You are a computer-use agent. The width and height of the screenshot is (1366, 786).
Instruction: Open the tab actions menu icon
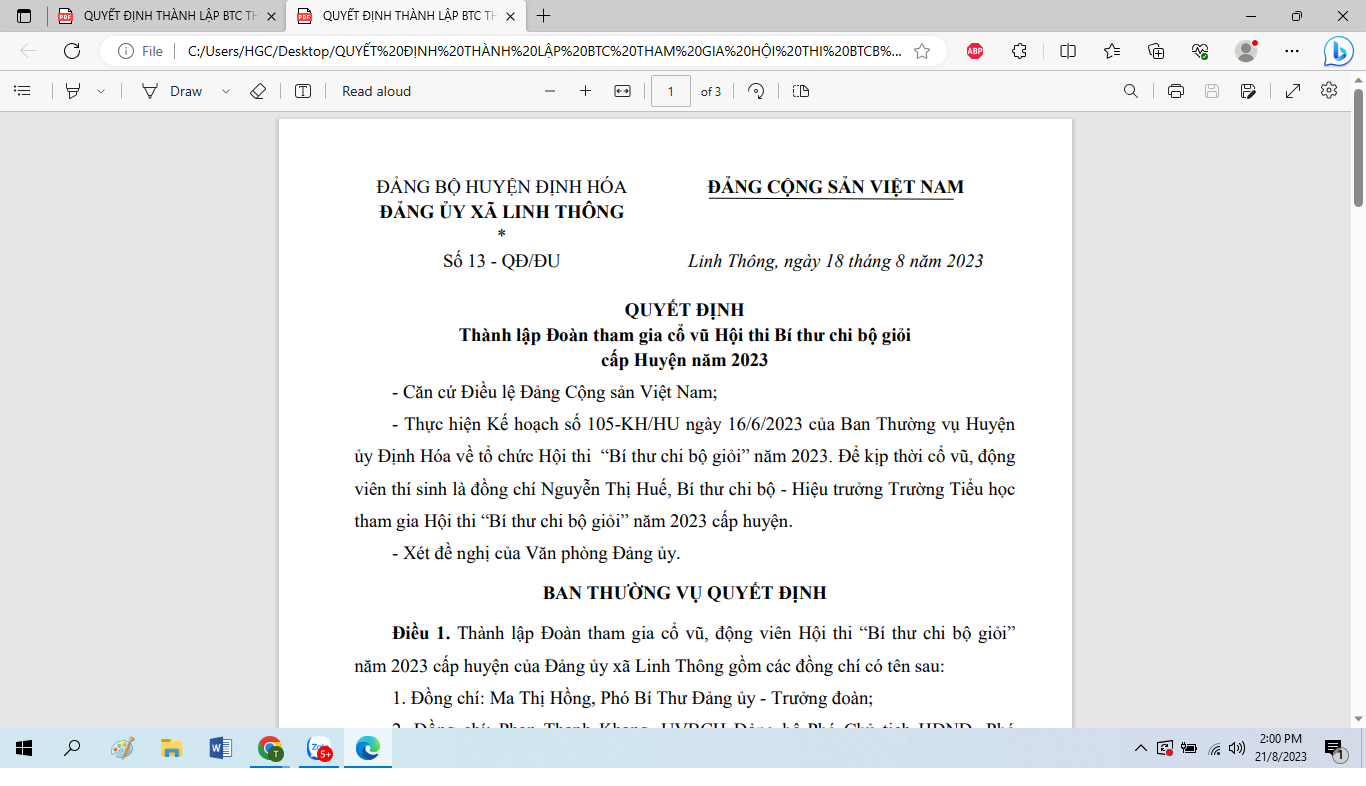click(24, 16)
